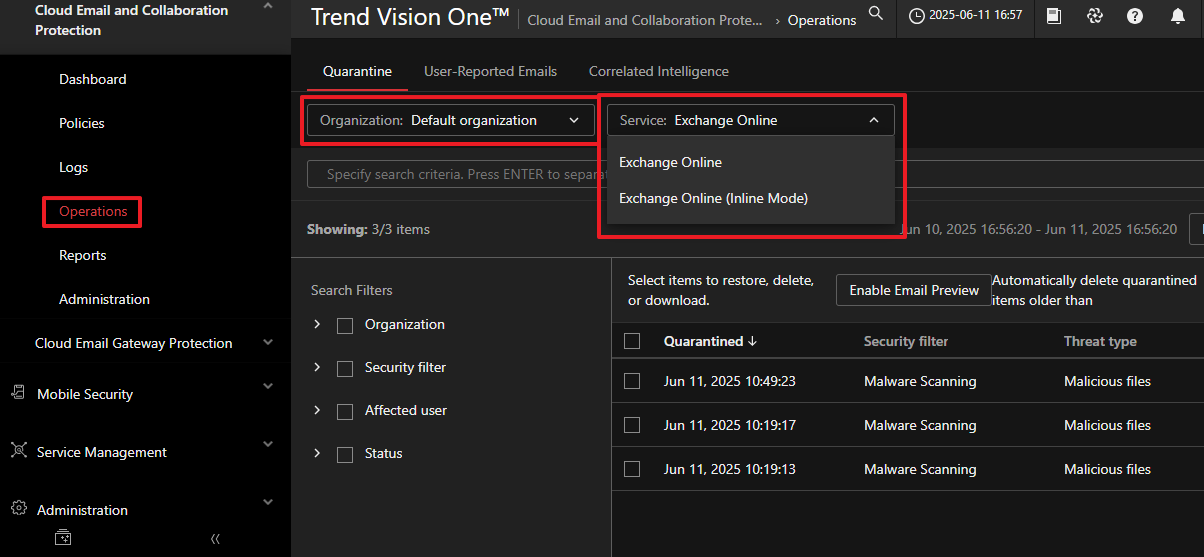Image resolution: width=1204 pixels, height=557 pixels.
Task: Collapse the sidebar with double-chevron icon
Action: click(x=215, y=539)
